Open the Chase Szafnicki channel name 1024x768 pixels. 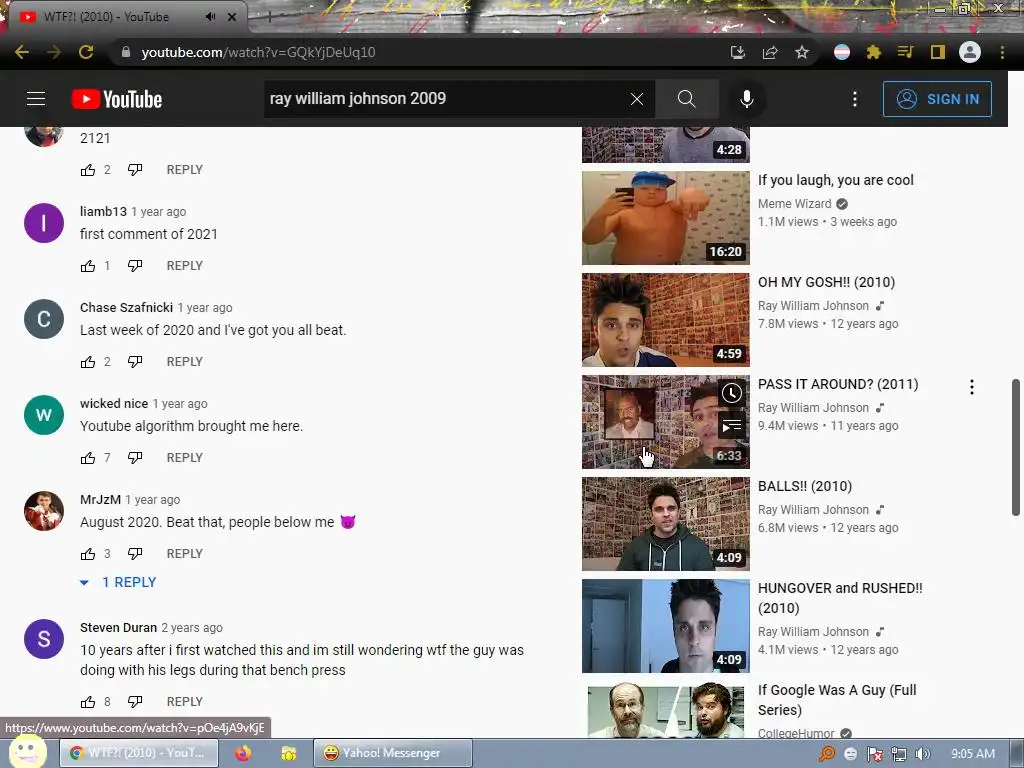tap(126, 308)
